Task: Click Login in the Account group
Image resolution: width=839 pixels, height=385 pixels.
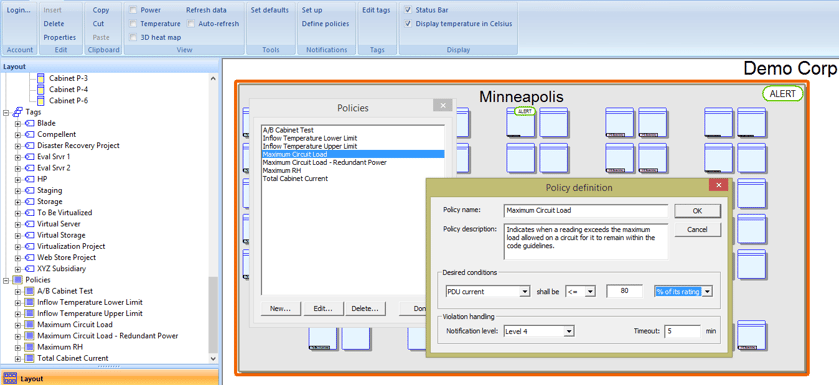Action: point(19,10)
